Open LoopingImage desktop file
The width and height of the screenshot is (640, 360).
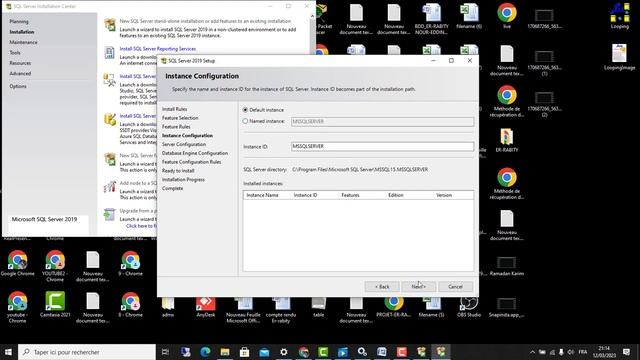click(x=620, y=57)
